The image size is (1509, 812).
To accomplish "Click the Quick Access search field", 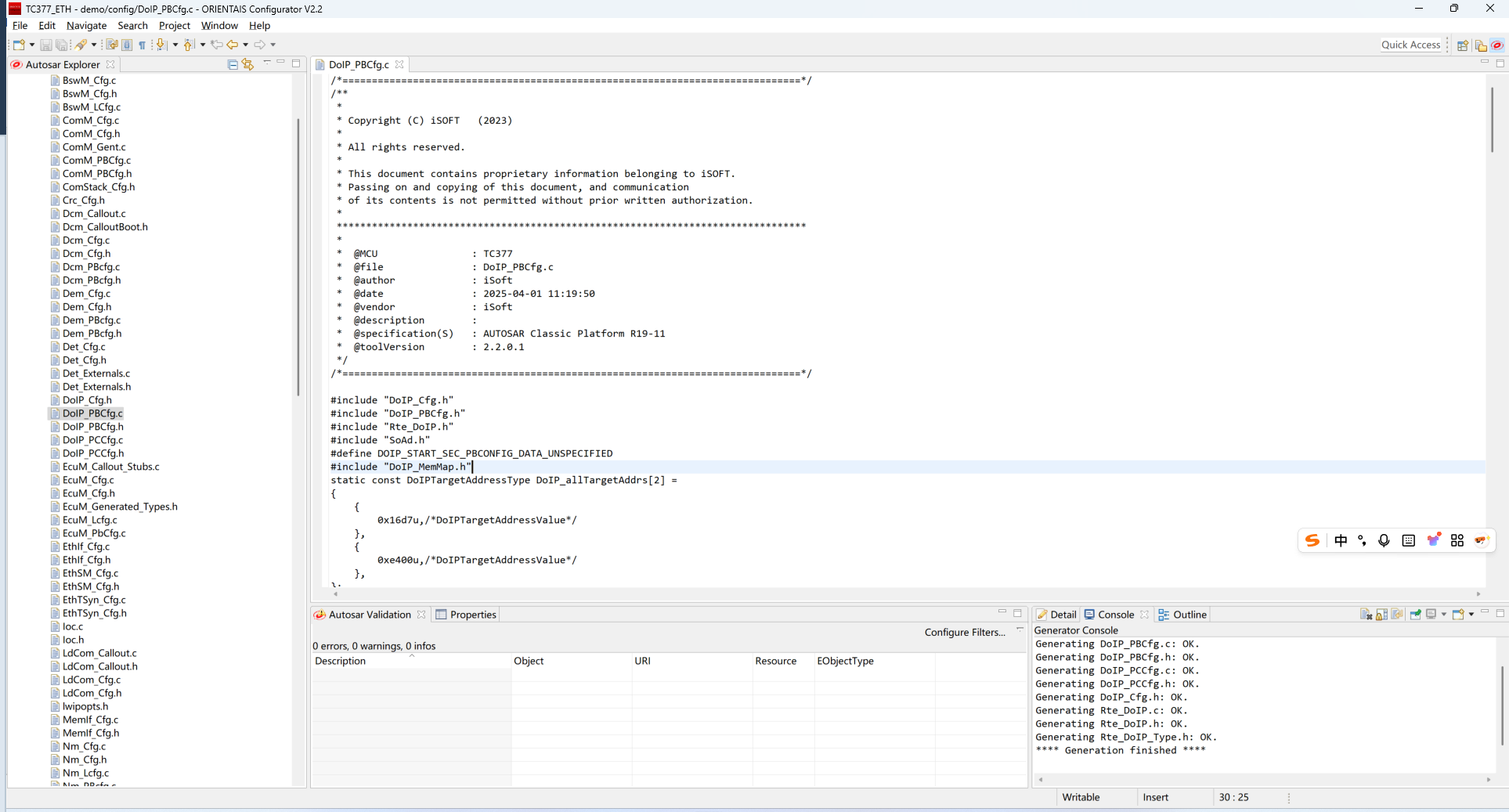I will coord(1410,45).
